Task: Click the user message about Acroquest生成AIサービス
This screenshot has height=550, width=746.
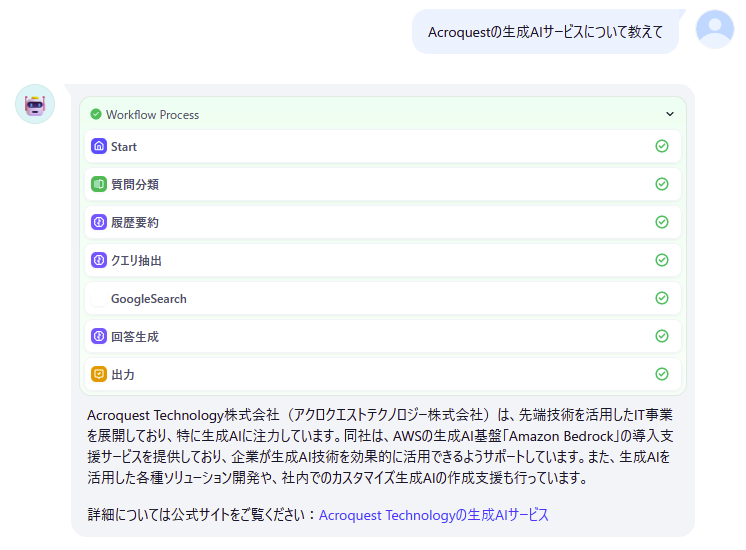Action: [x=545, y=32]
